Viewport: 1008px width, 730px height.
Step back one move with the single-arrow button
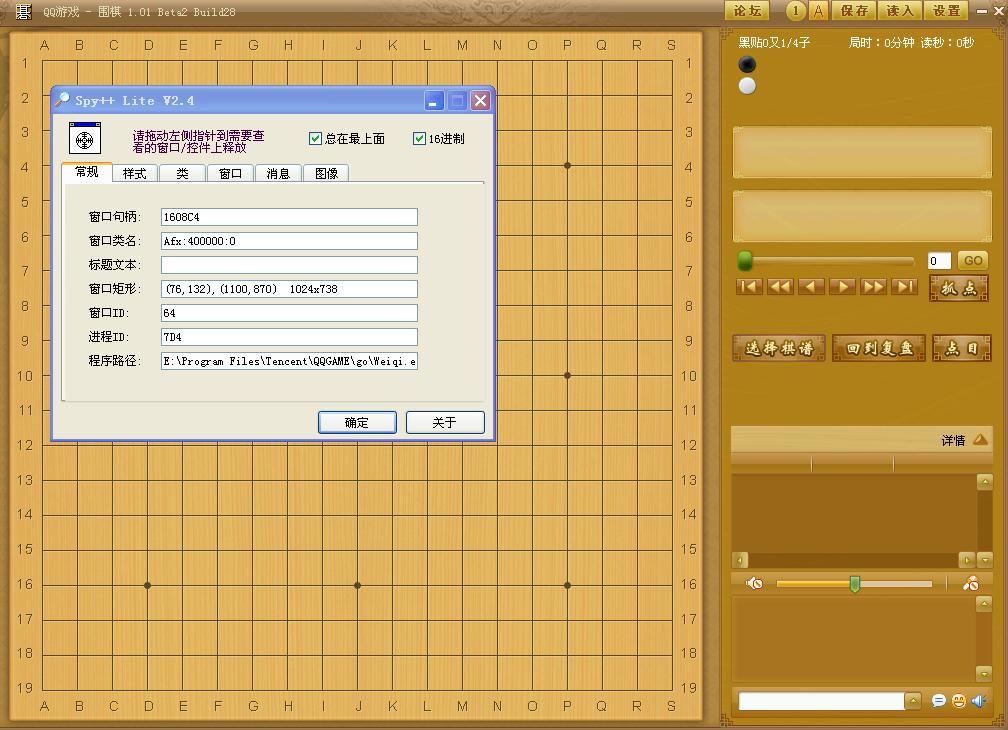811,287
